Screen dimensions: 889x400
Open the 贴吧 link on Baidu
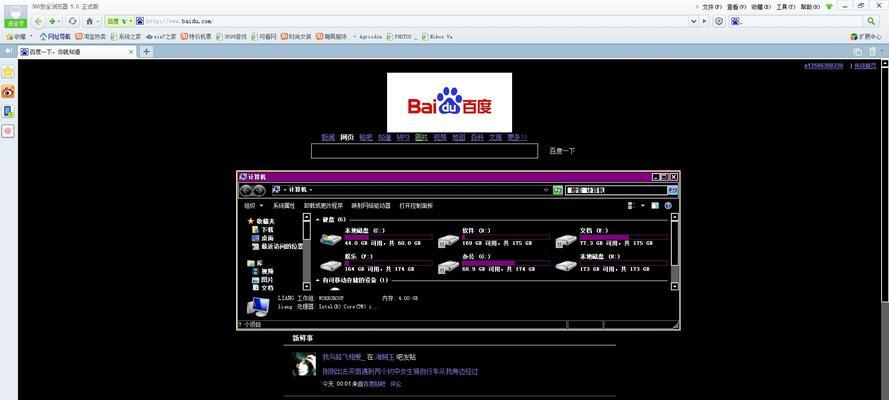366,137
